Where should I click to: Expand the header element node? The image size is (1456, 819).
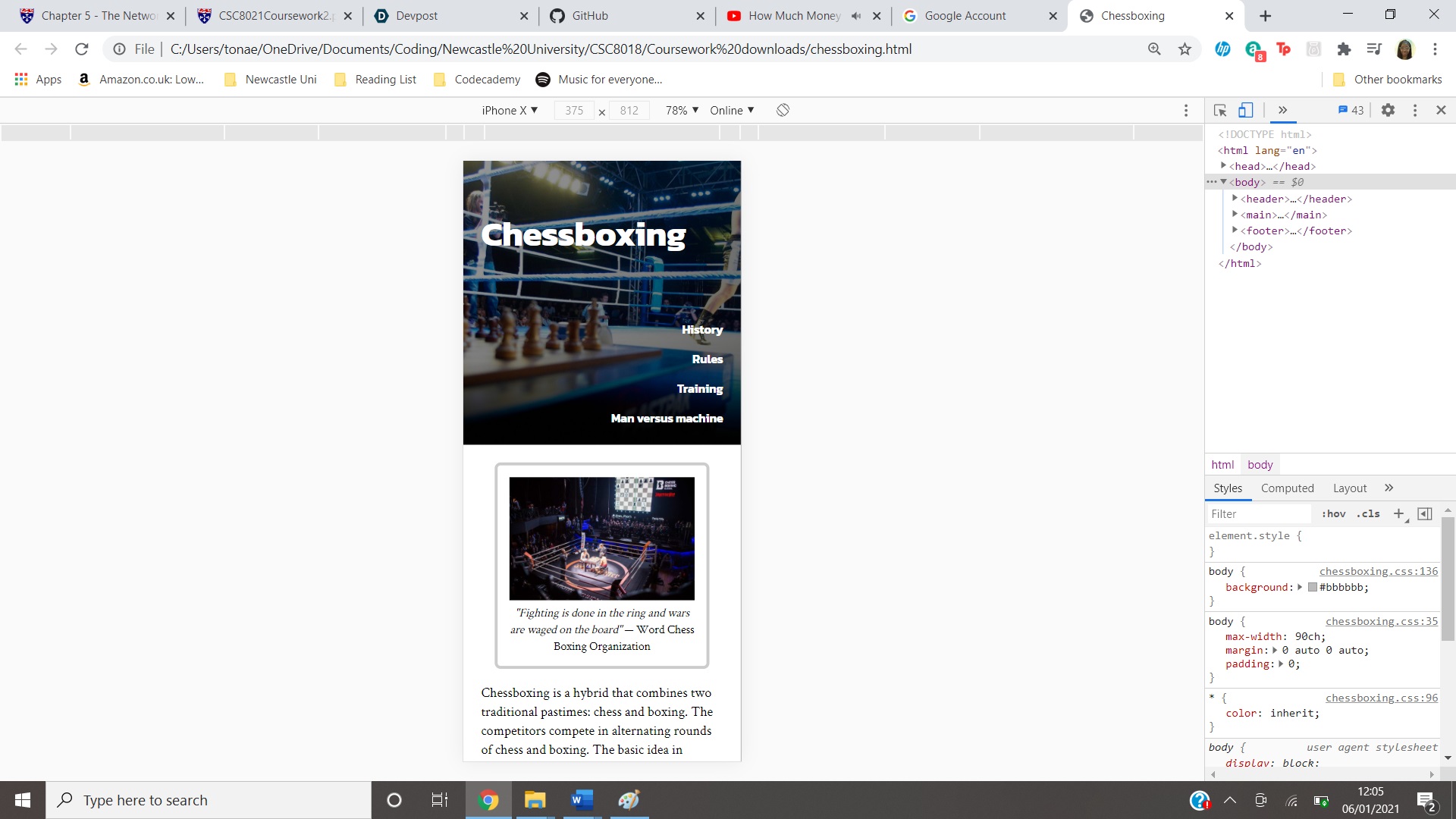(1235, 198)
